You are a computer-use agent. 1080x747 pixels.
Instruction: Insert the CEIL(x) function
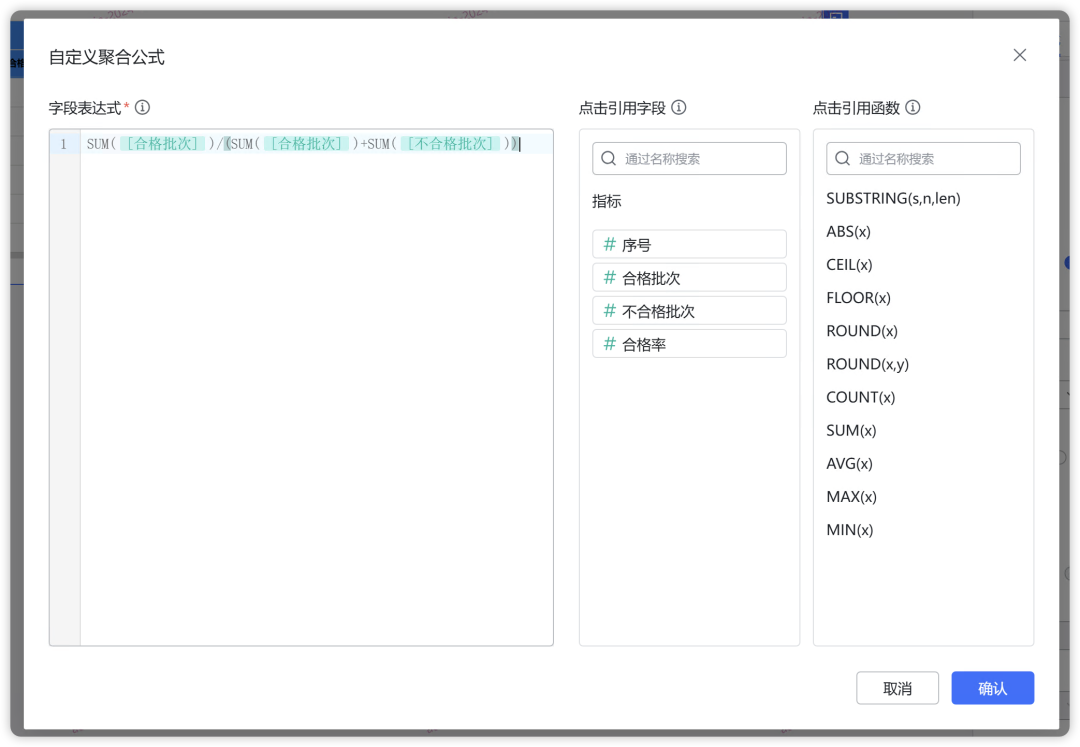coord(849,265)
